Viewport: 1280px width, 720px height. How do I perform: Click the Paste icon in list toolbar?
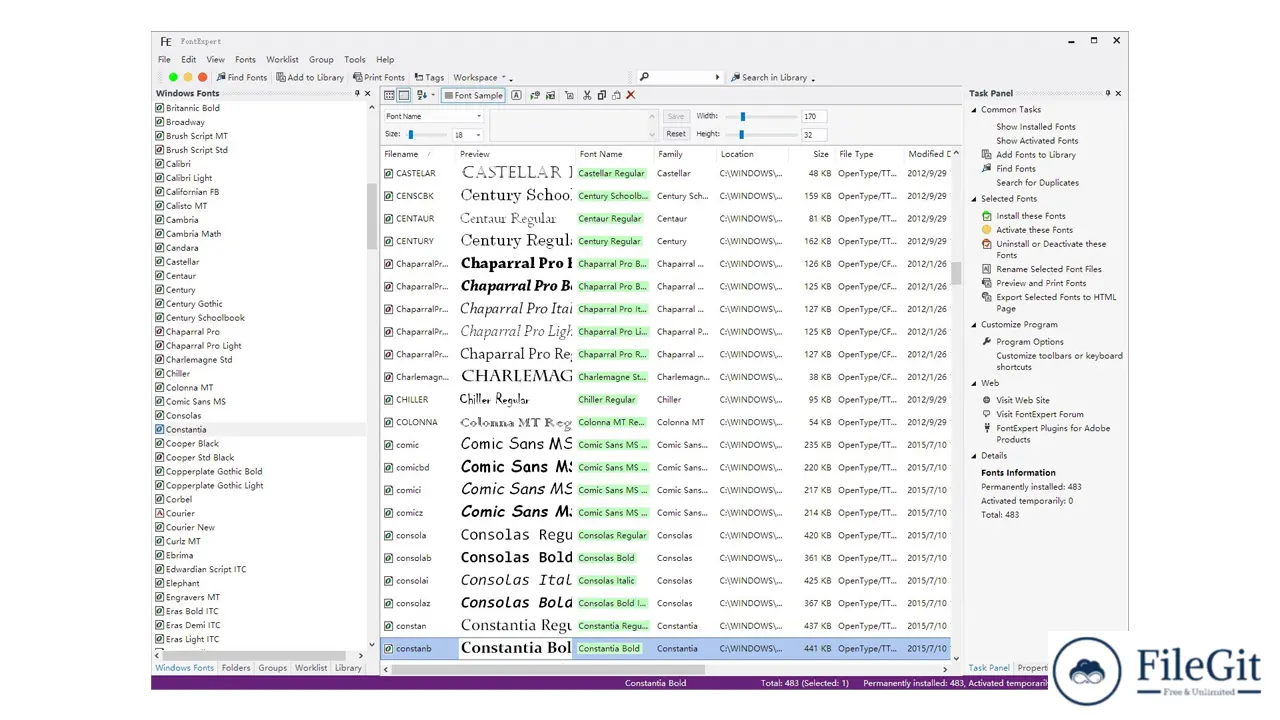(x=616, y=95)
